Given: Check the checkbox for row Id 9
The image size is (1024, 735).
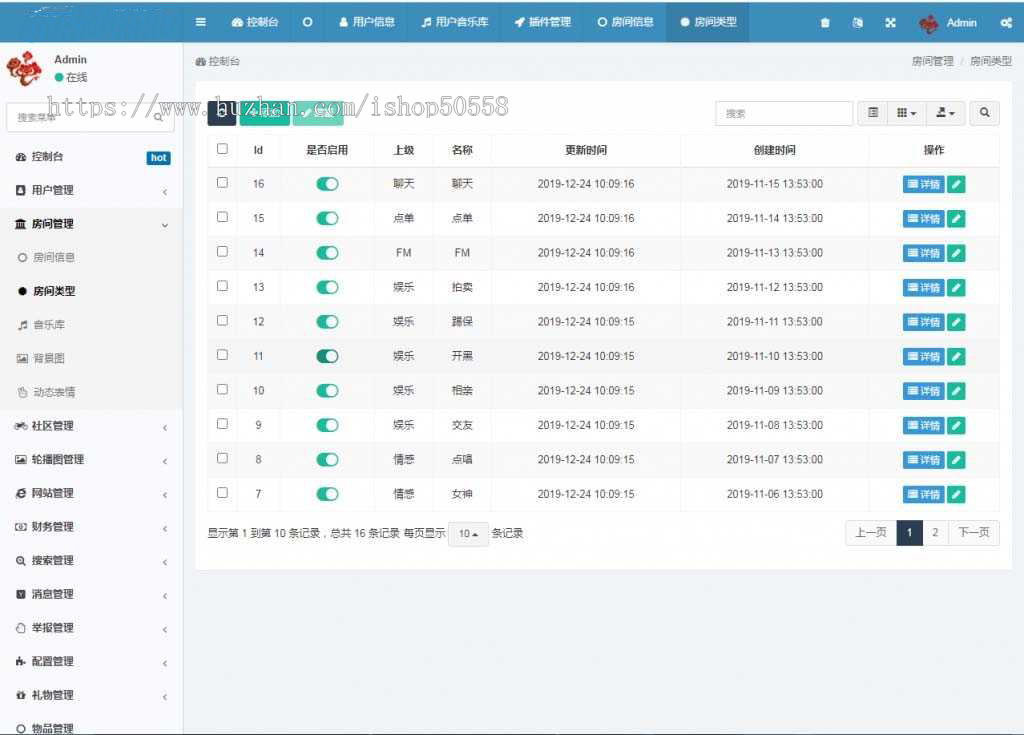Looking at the screenshot, I should (222, 423).
